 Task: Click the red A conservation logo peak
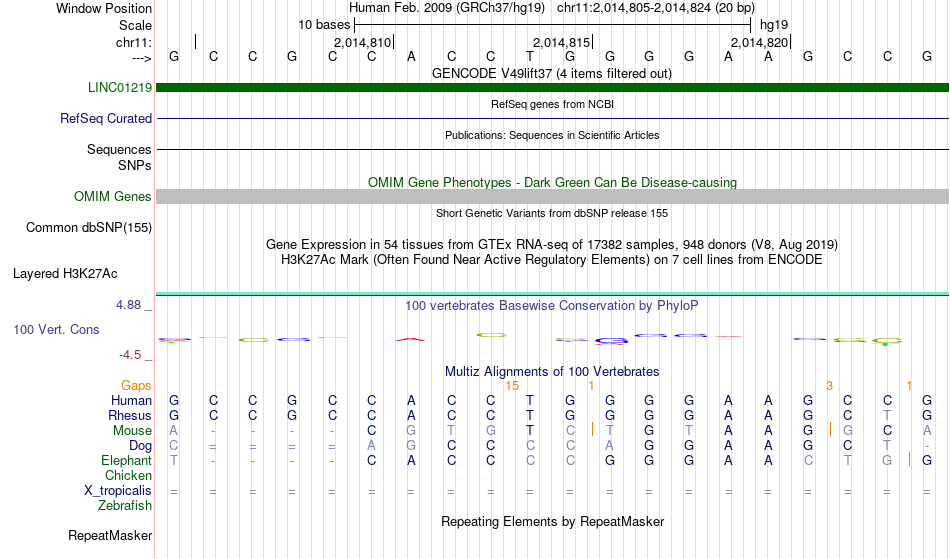[x=411, y=339]
